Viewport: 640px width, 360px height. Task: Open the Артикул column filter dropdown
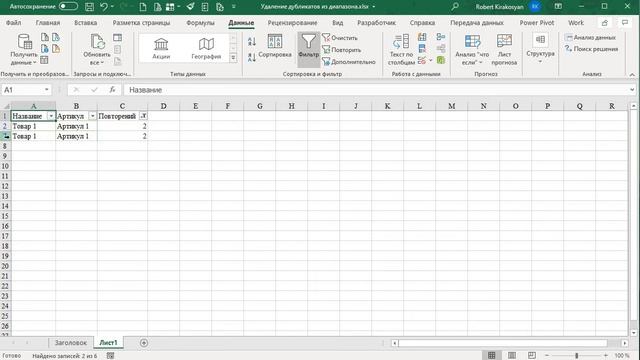[x=93, y=116]
